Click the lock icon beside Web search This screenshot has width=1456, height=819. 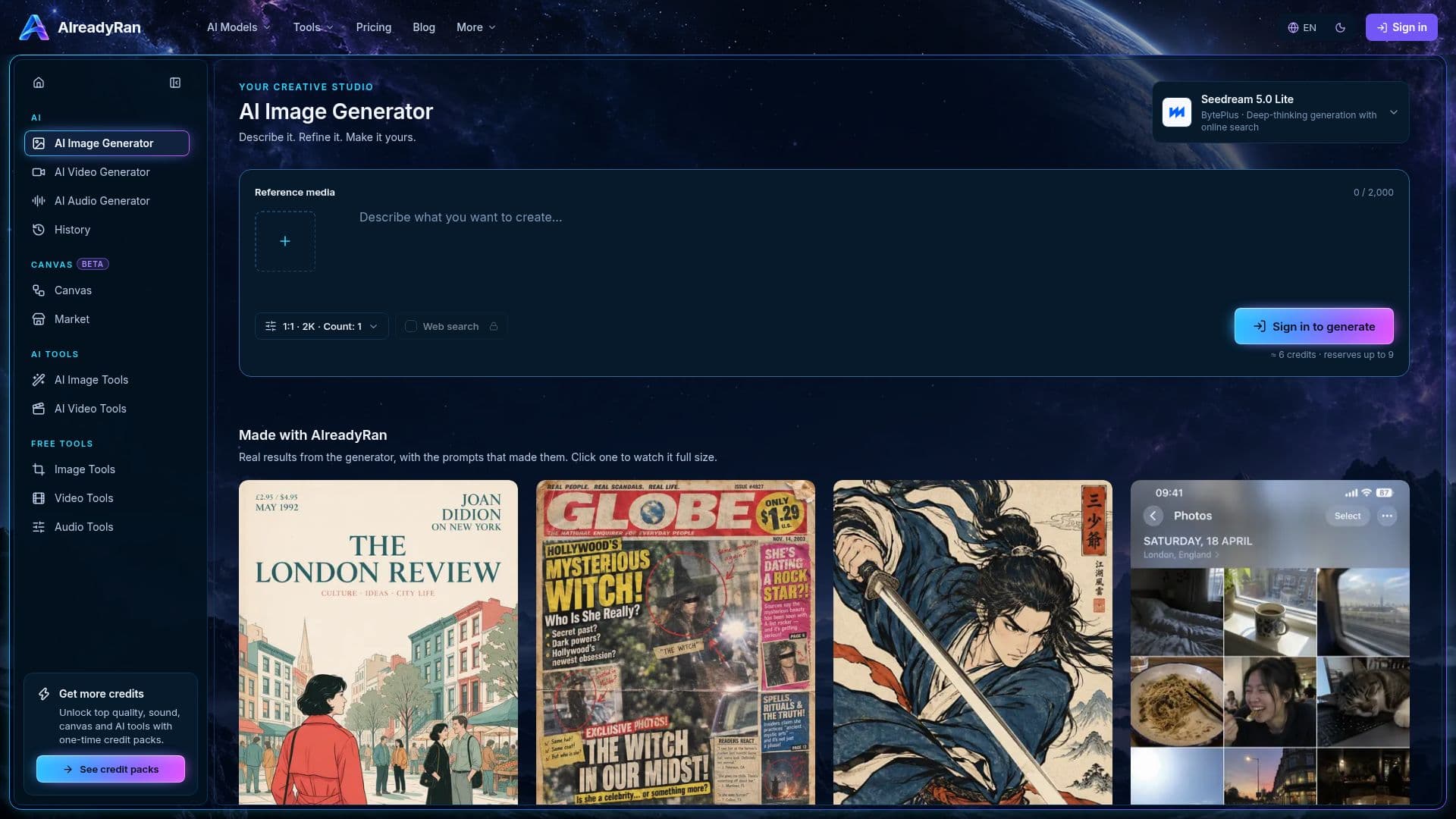click(x=494, y=326)
